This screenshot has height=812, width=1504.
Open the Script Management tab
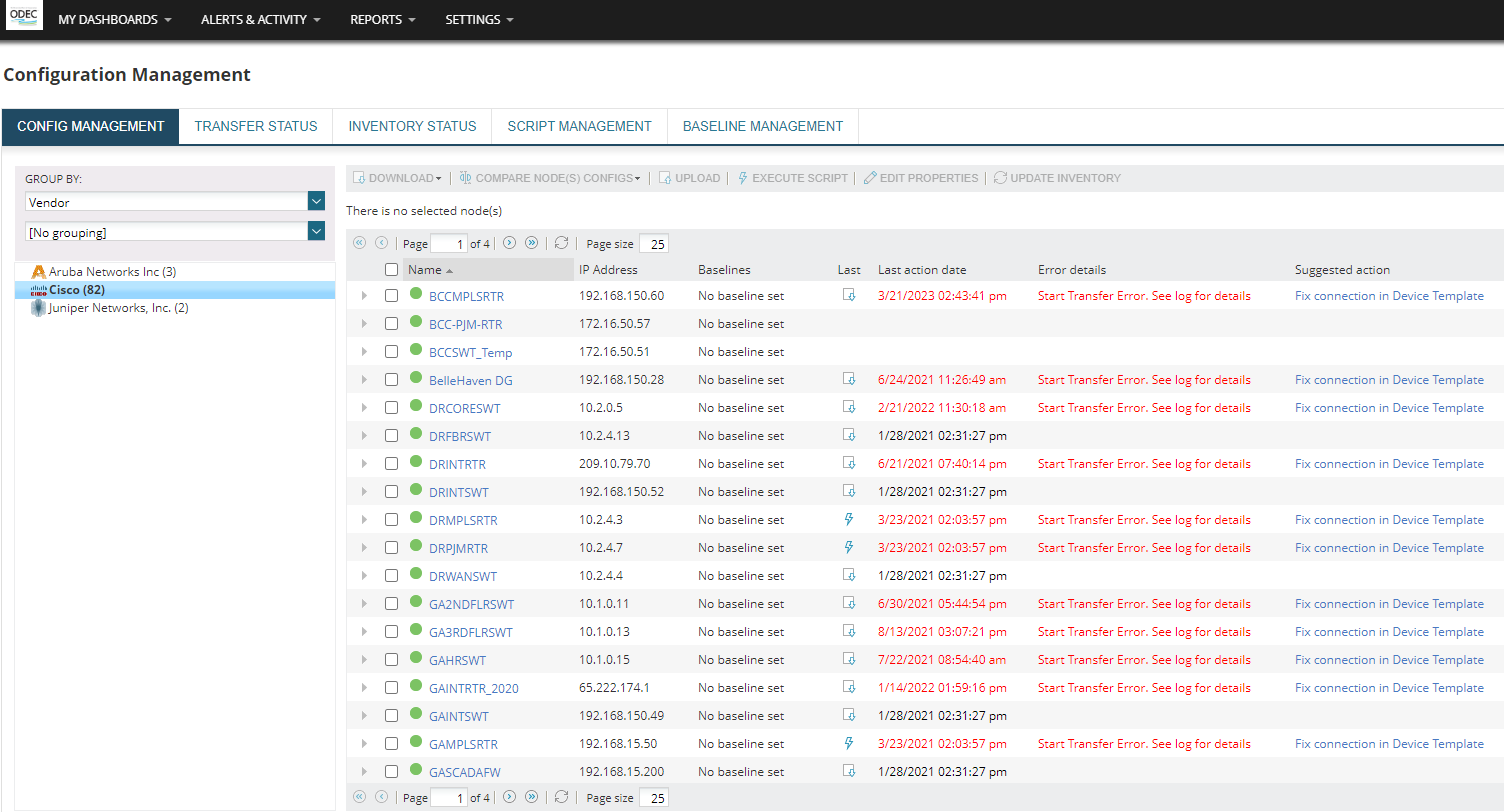point(579,126)
